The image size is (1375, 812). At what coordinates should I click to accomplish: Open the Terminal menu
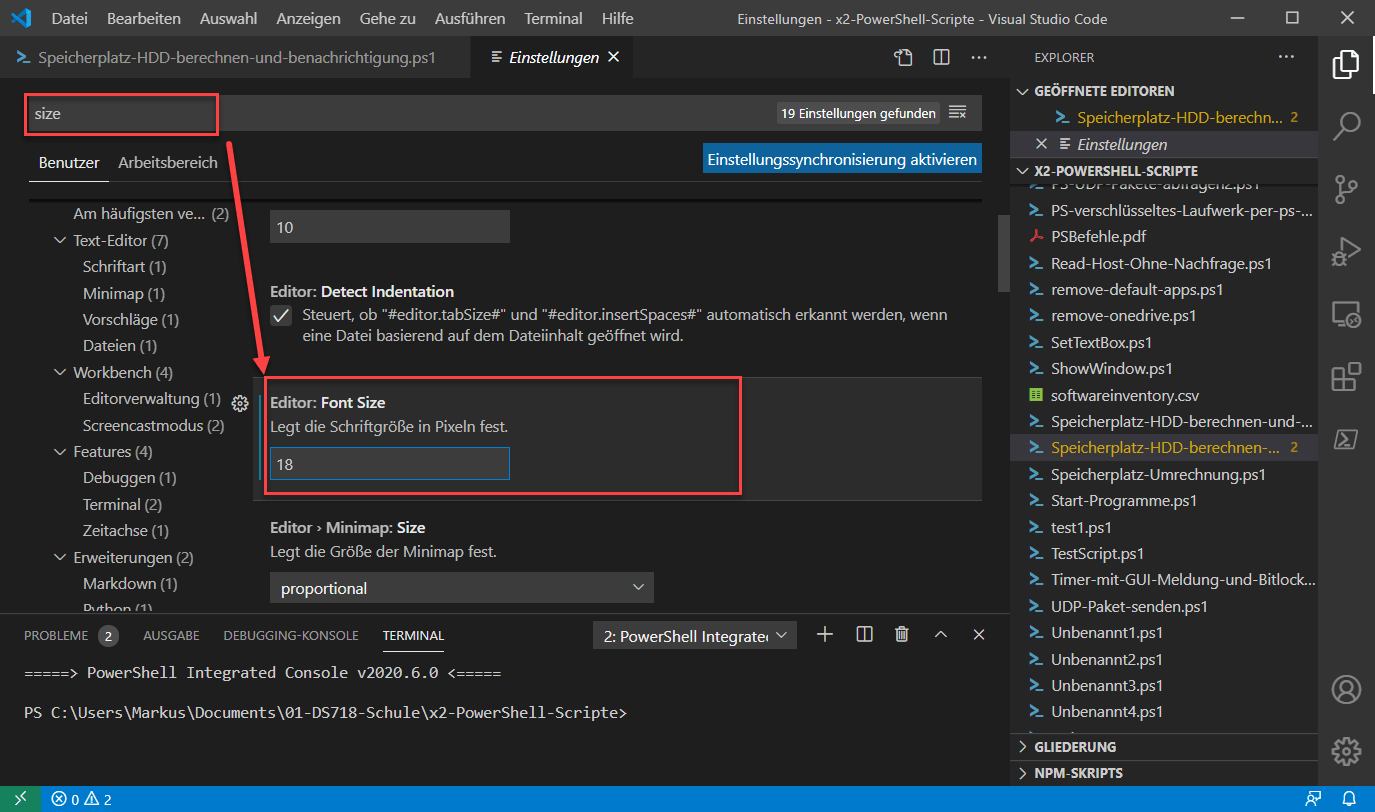pos(552,18)
